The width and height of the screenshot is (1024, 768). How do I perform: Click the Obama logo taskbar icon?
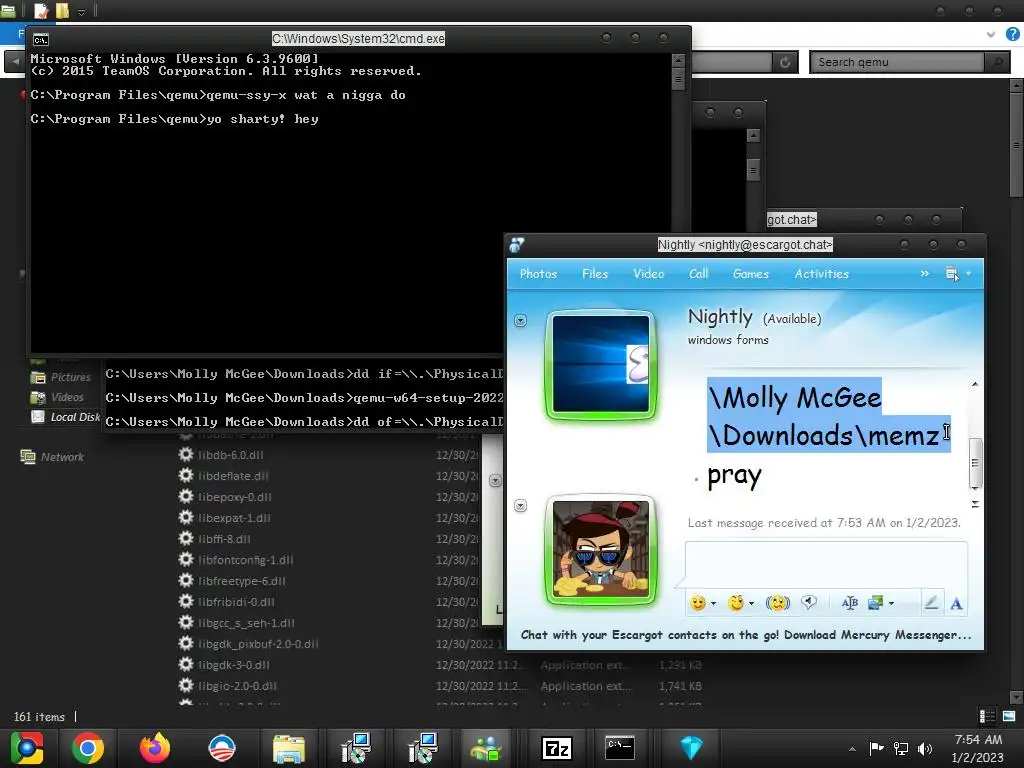tap(221, 748)
